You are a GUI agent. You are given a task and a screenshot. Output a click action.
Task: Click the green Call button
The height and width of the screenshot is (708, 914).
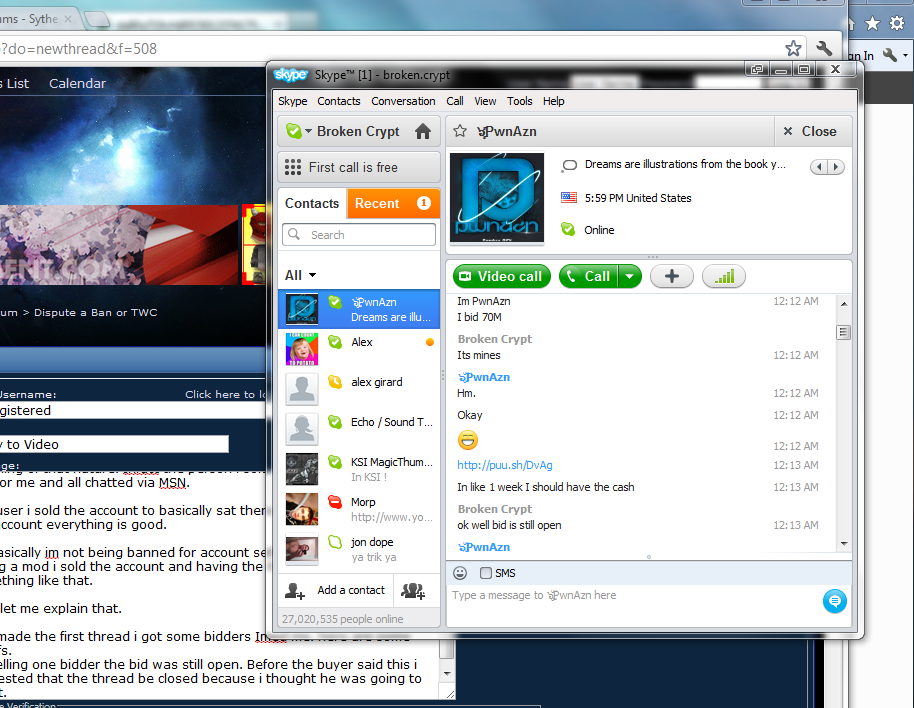point(589,276)
